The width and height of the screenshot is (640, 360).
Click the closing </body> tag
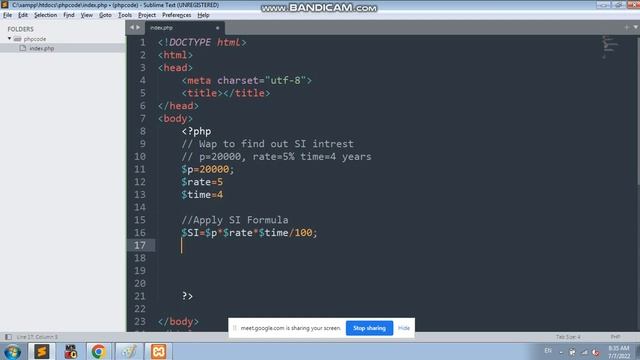[x=178, y=321]
